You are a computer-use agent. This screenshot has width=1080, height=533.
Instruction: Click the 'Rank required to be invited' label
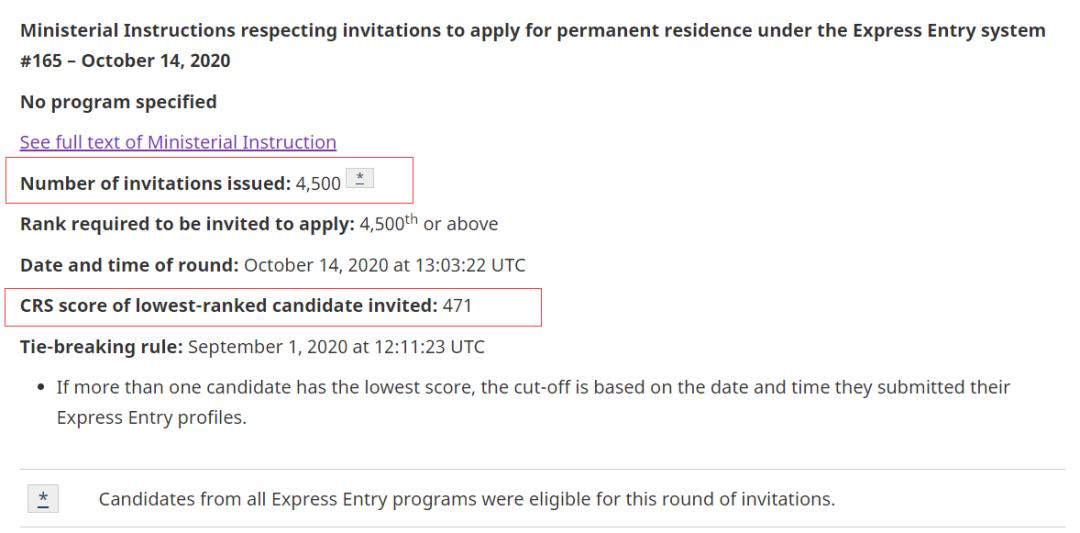[187, 224]
